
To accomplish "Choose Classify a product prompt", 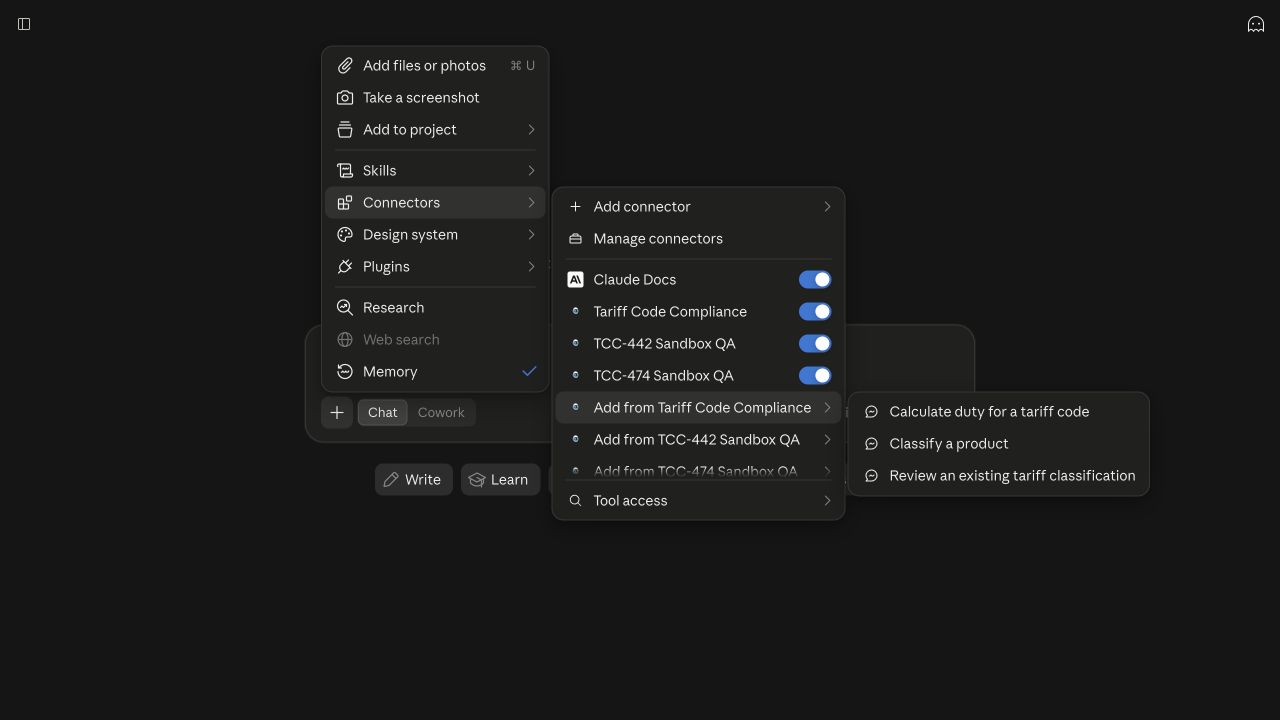I will 999,444.
